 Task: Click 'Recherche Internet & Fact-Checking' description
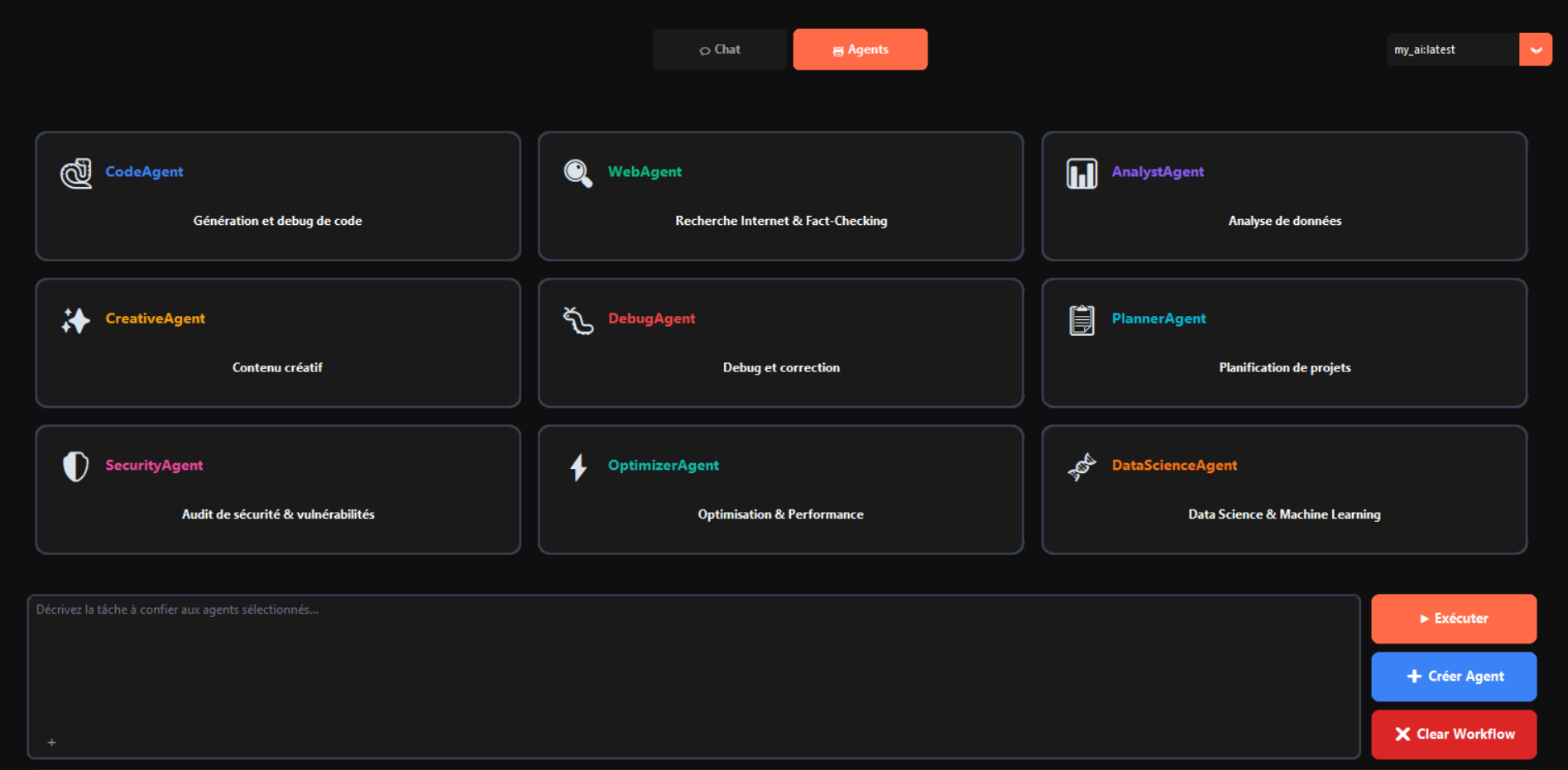pyautogui.click(x=781, y=221)
